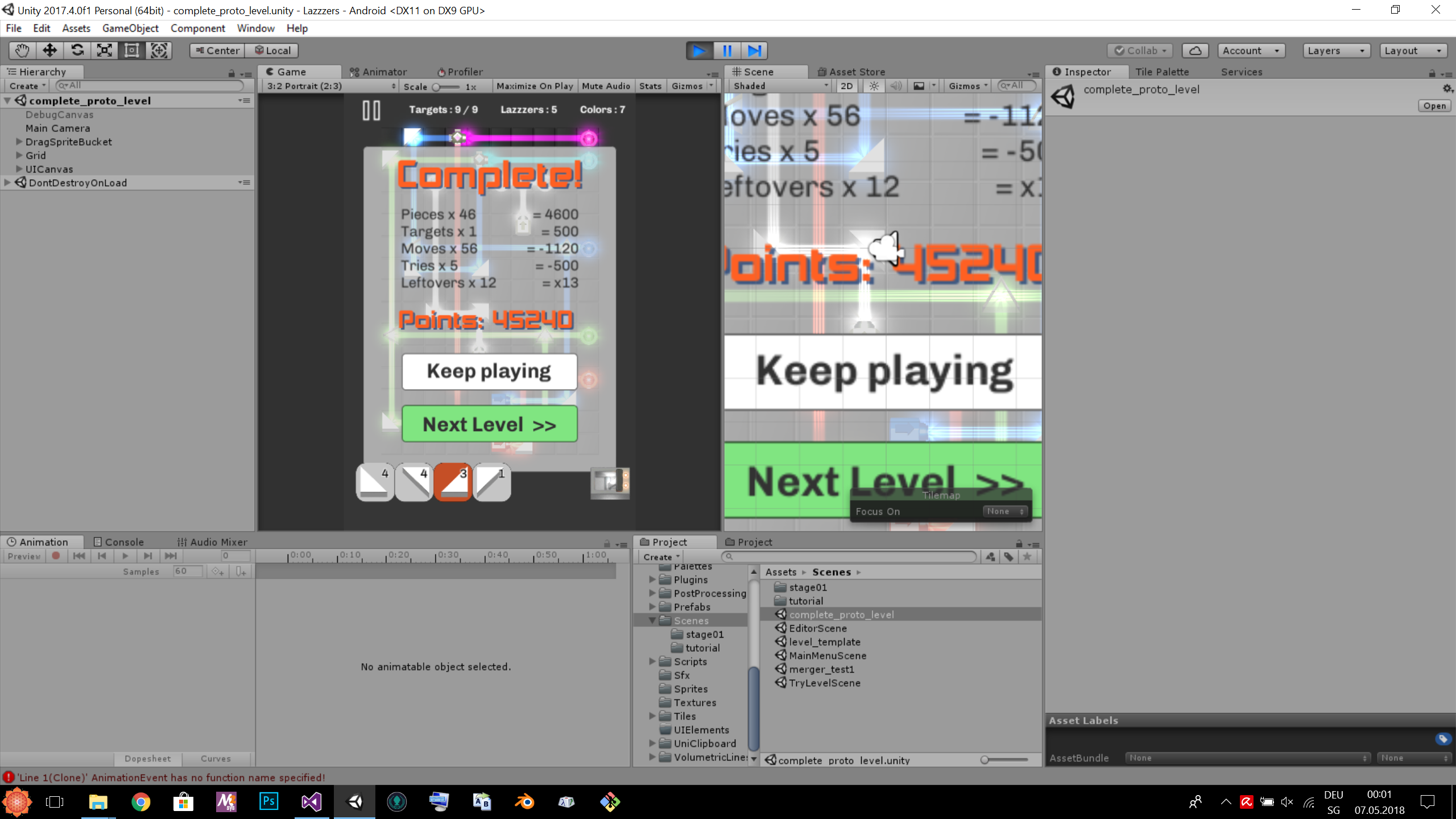Toggle 2D mode in Scene view
The image size is (1456, 819).
click(x=846, y=86)
